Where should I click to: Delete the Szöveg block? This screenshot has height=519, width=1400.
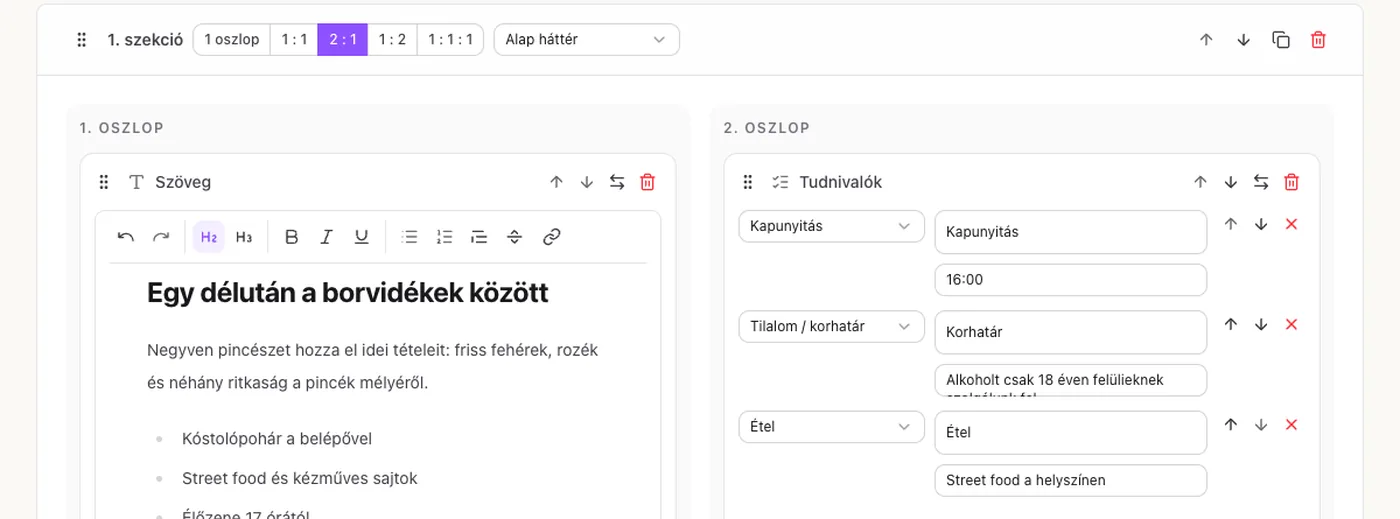click(647, 182)
